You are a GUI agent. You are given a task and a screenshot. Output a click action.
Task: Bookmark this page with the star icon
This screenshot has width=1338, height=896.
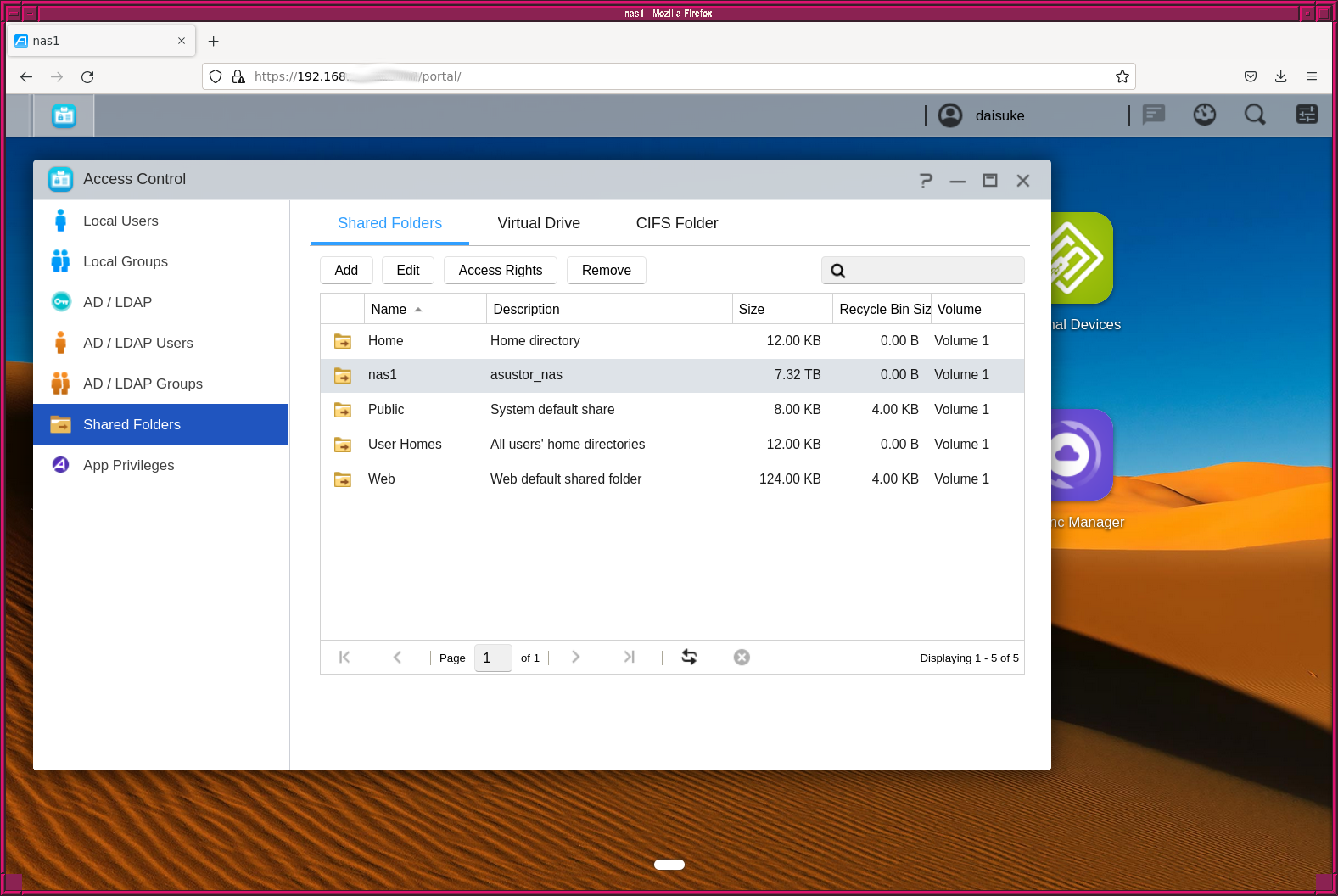[x=1122, y=76]
